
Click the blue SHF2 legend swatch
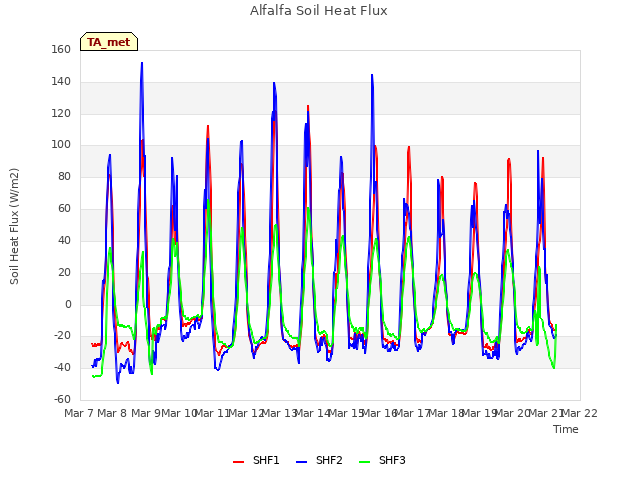click(x=301, y=462)
